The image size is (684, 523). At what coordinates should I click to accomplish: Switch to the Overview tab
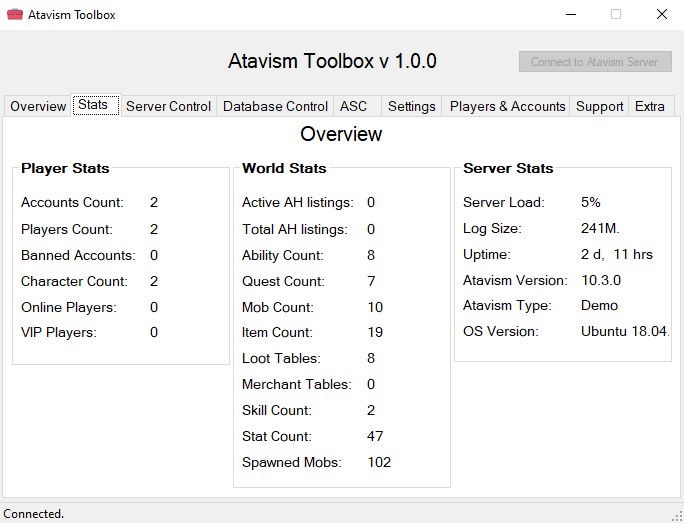(x=38, y=106)
